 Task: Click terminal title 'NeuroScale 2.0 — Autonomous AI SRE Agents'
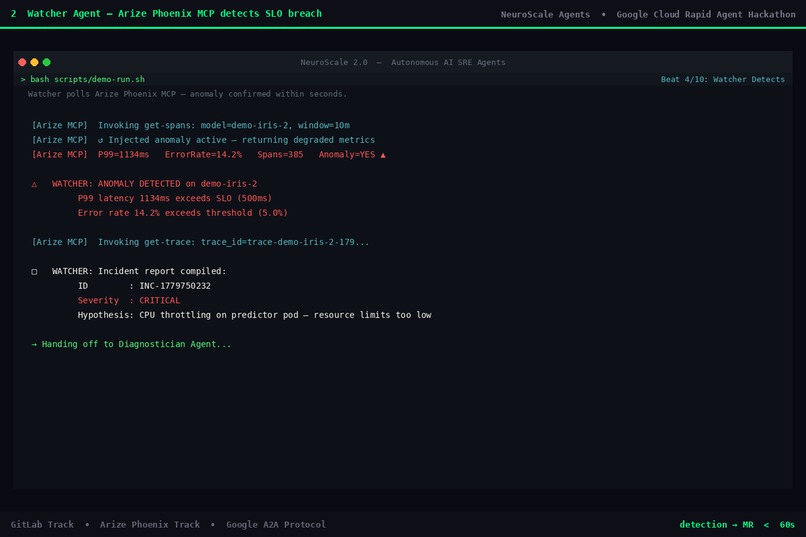pyautogui.click(x=403, y=62)
